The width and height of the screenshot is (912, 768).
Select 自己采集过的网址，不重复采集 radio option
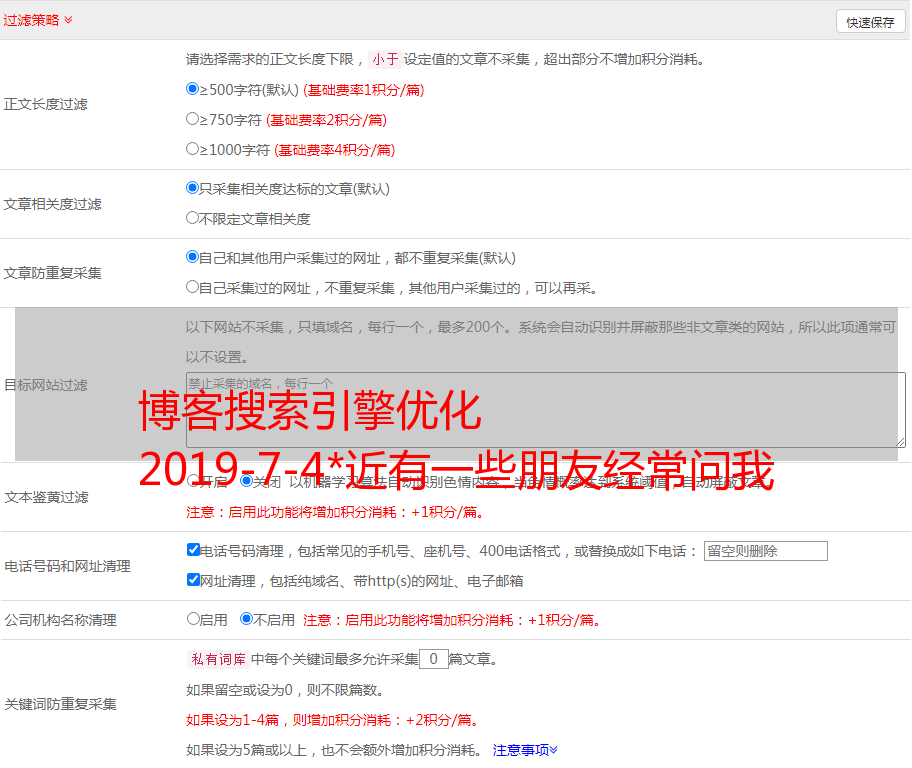point(193,287)
